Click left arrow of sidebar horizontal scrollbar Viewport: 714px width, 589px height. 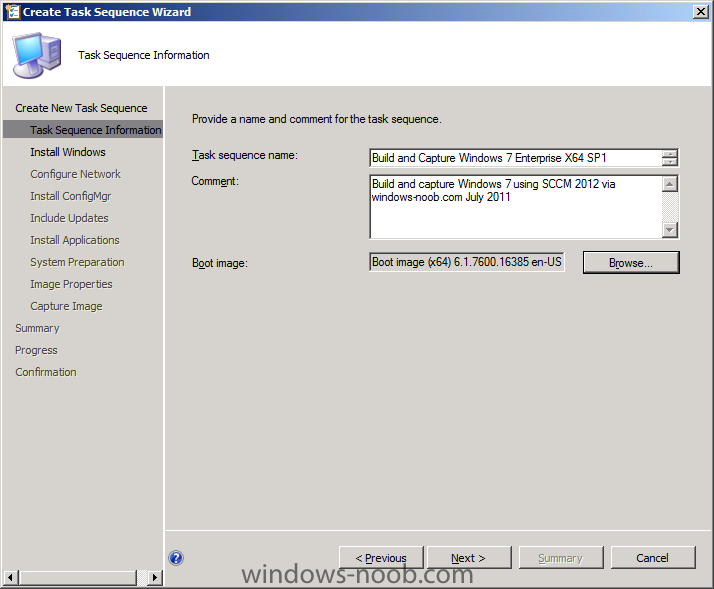(x=11, y=578)
